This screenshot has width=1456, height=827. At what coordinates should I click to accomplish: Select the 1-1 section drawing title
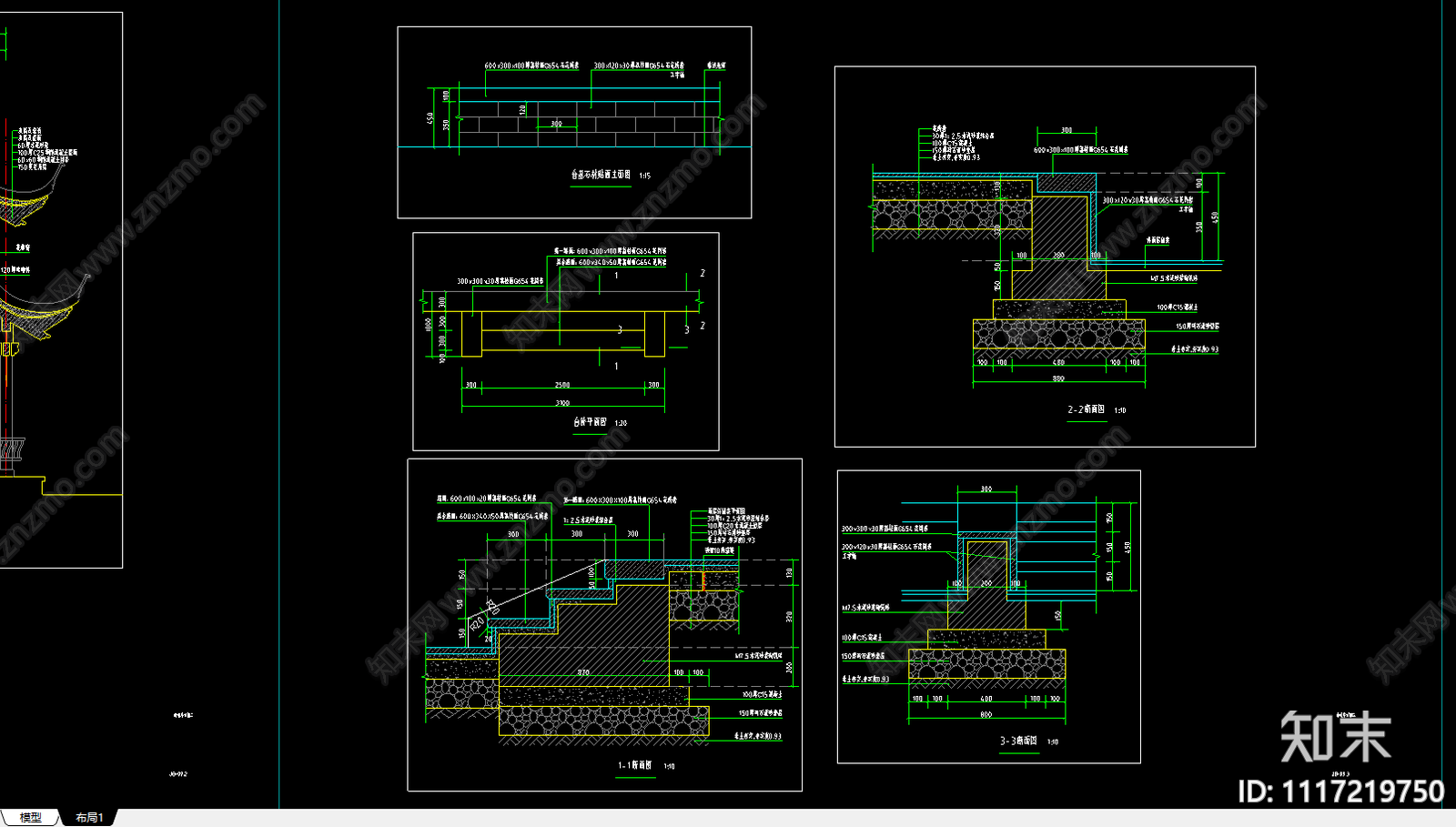634,765
